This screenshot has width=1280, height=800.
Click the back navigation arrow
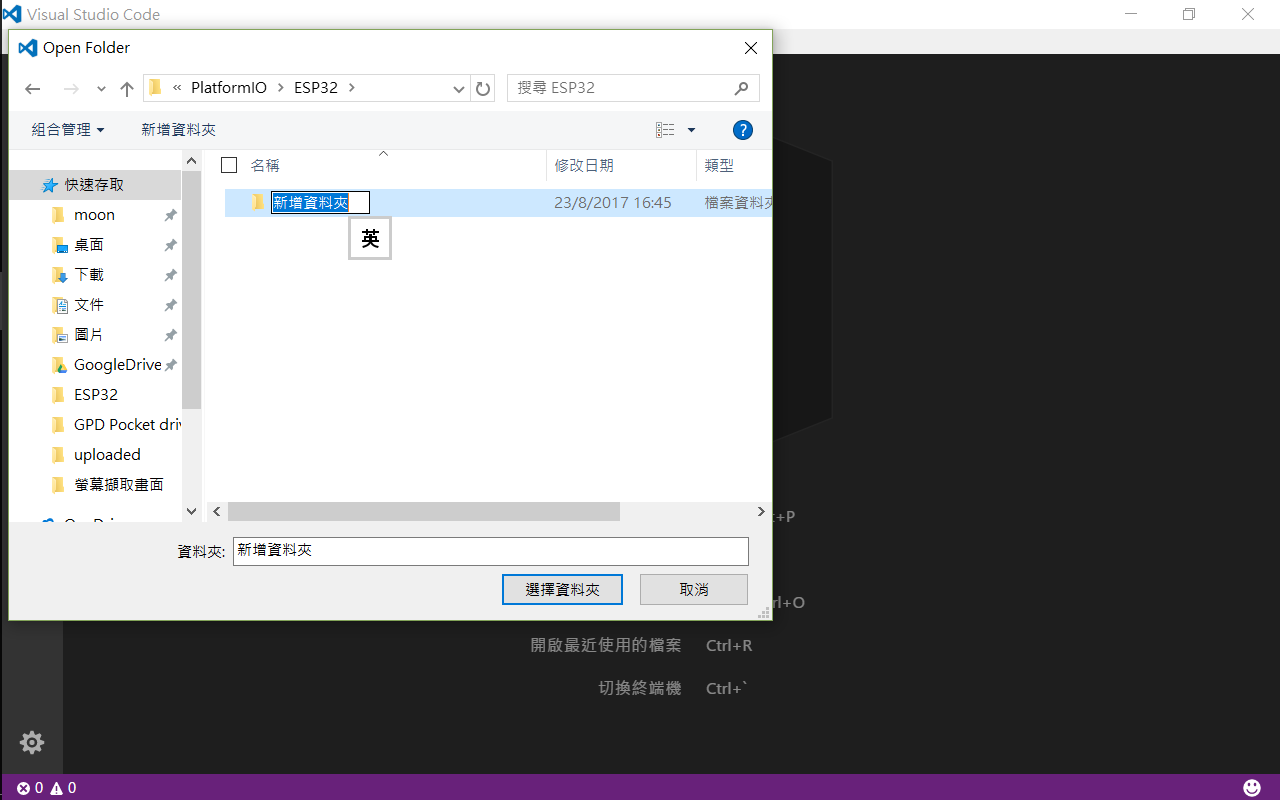pyautogui.click(x=32, y=88)
